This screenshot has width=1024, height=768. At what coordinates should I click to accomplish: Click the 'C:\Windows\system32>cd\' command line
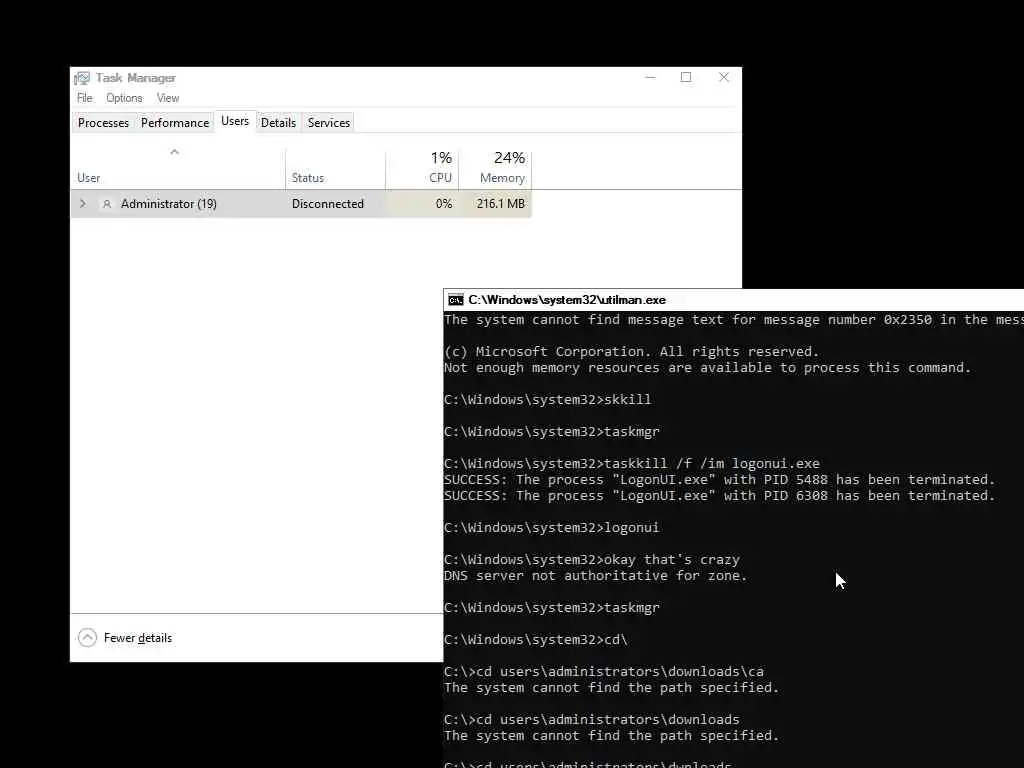coord(536,639)
